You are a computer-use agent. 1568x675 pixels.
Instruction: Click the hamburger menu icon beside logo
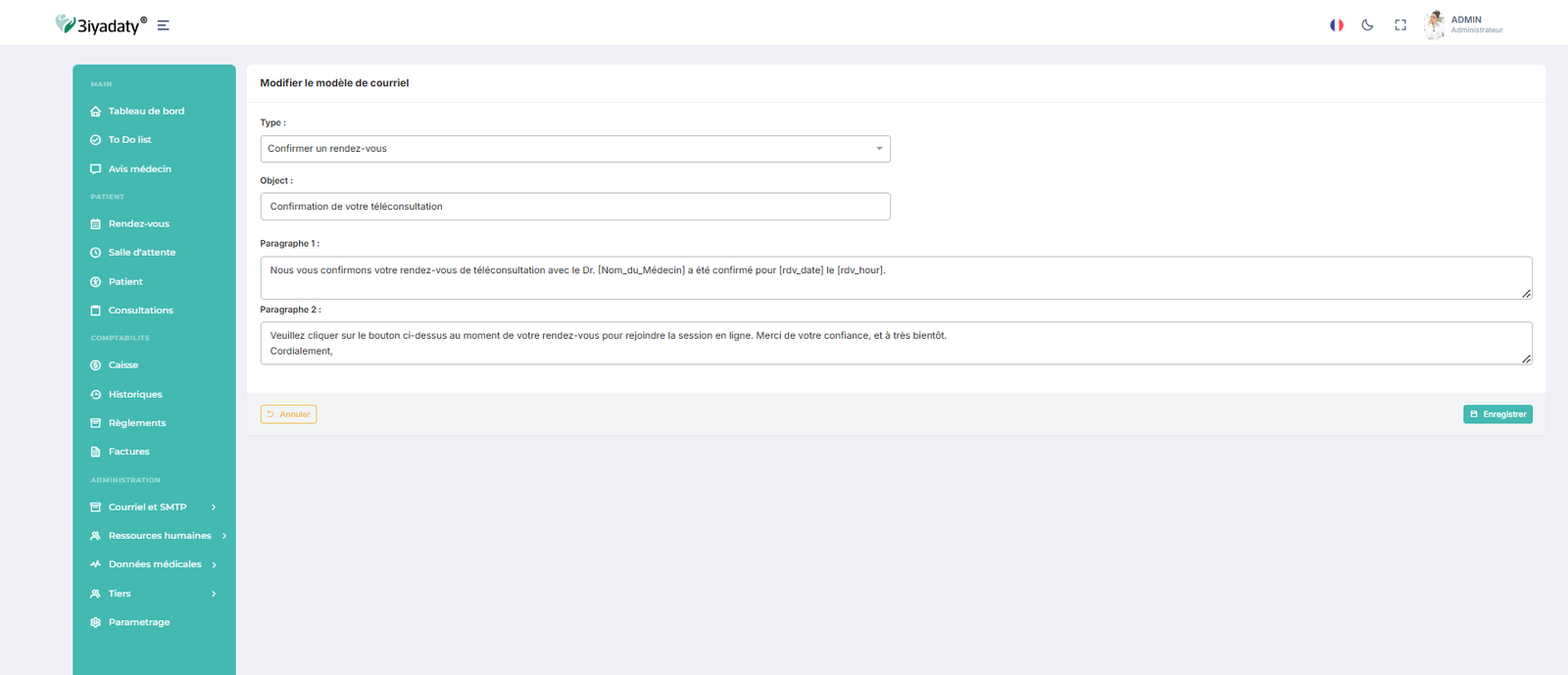click(x=163, y=25)
